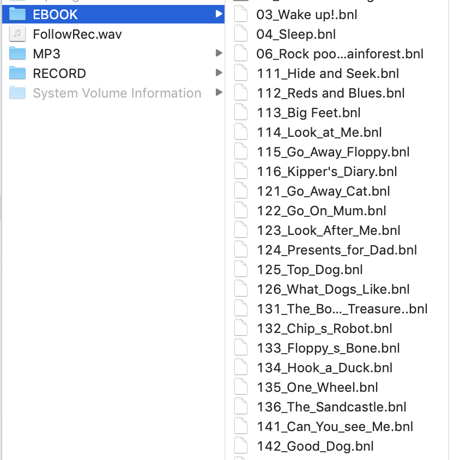Viewport: 460px width, 460px height.
Task: Select file name 115_Go_Away_Floppy.bnl
Action: coord(333,152)
